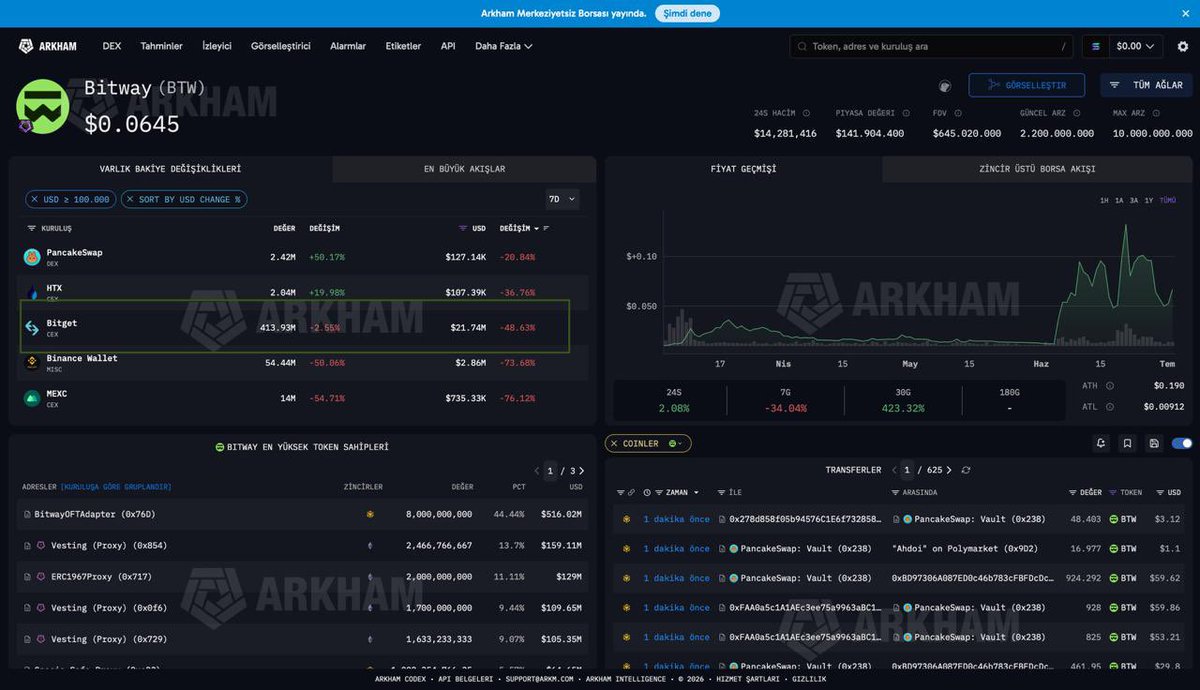Click the Görselleştir button
The image size is (1200, 690).
point(1026,85)
